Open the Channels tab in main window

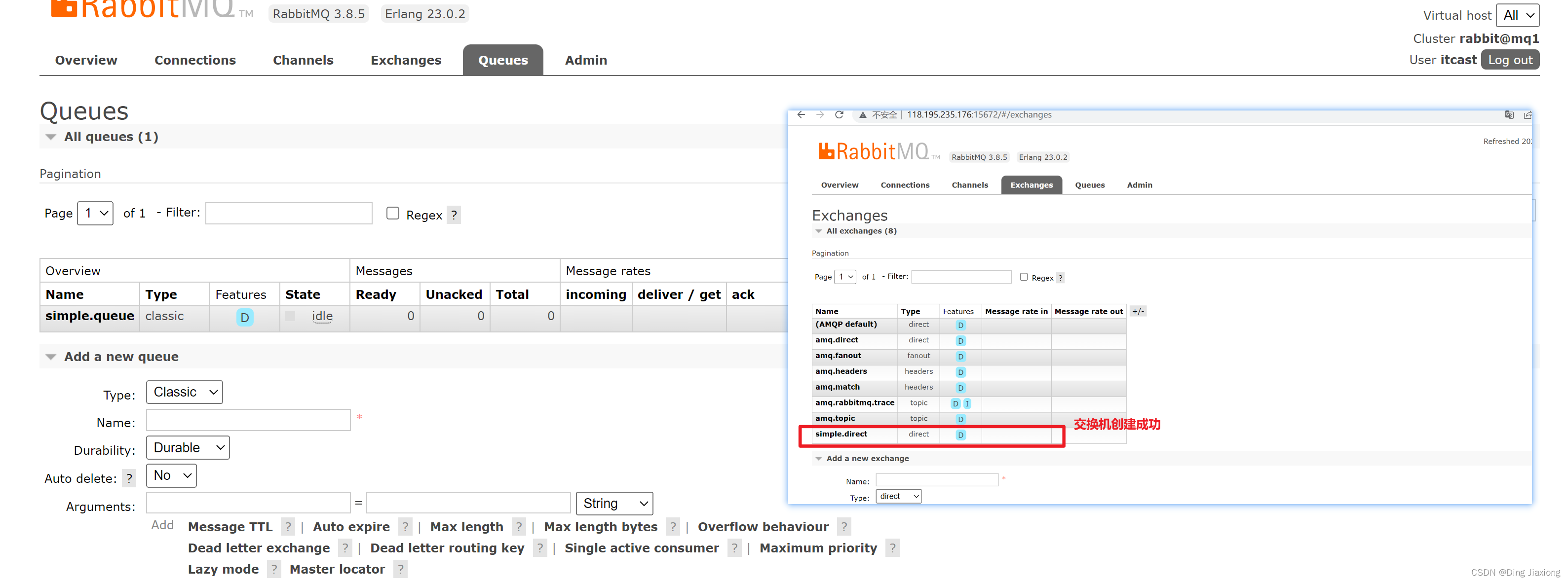303,60
